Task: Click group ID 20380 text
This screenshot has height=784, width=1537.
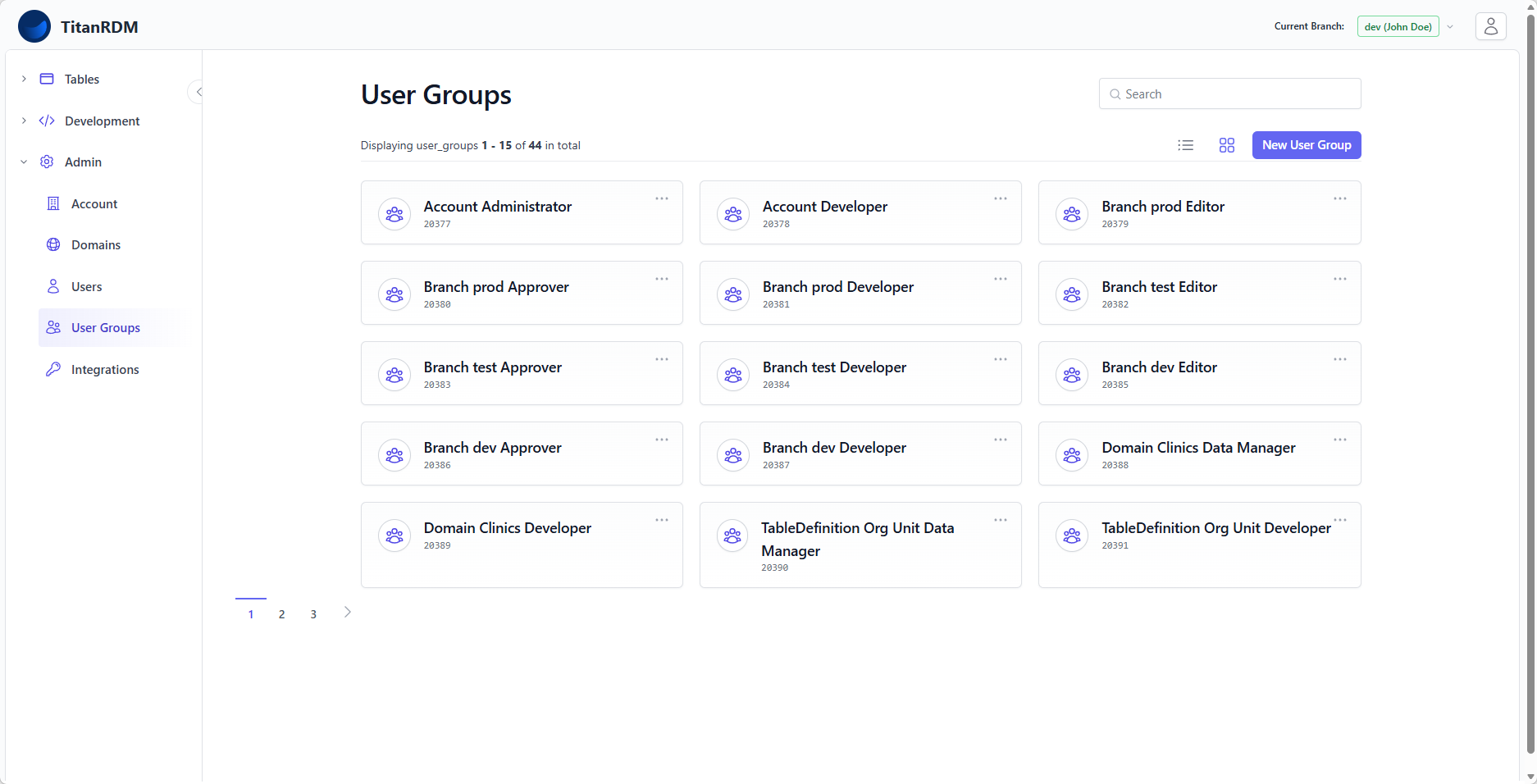Action: (x=437, y=304)
